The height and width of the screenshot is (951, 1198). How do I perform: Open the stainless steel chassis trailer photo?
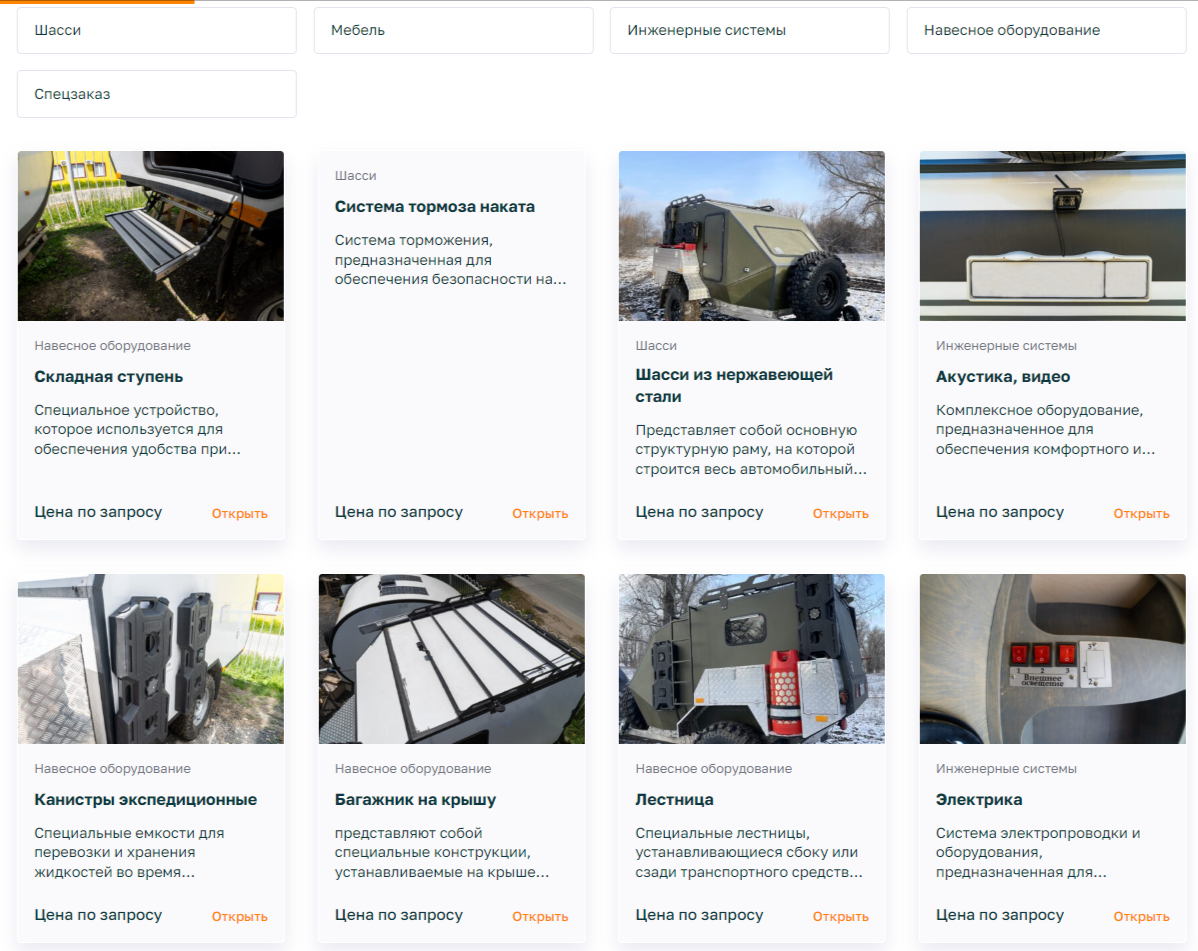pos(751,236)
